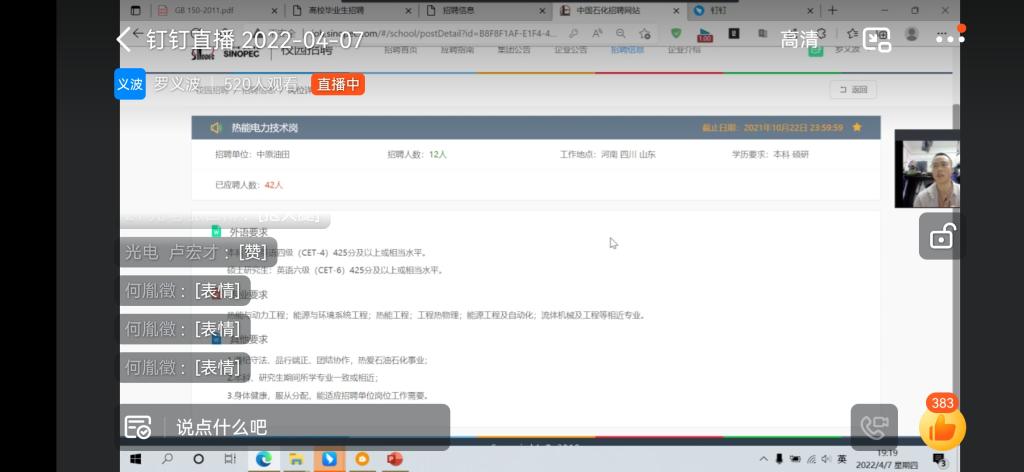This screenshot has width=1024, height=472.
Task: Click the 义波 host avatar badge
Action: pyautogui.click(x=130, y=85)
